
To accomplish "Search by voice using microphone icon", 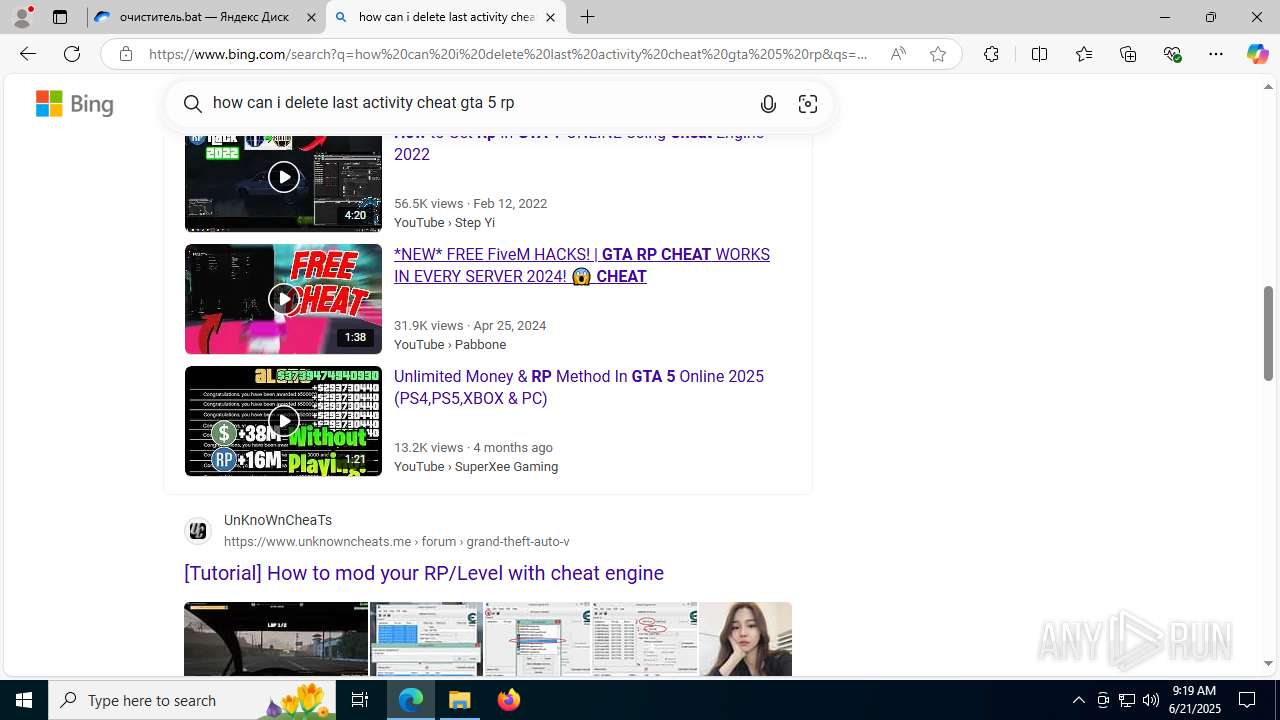I will click(768, 104).
